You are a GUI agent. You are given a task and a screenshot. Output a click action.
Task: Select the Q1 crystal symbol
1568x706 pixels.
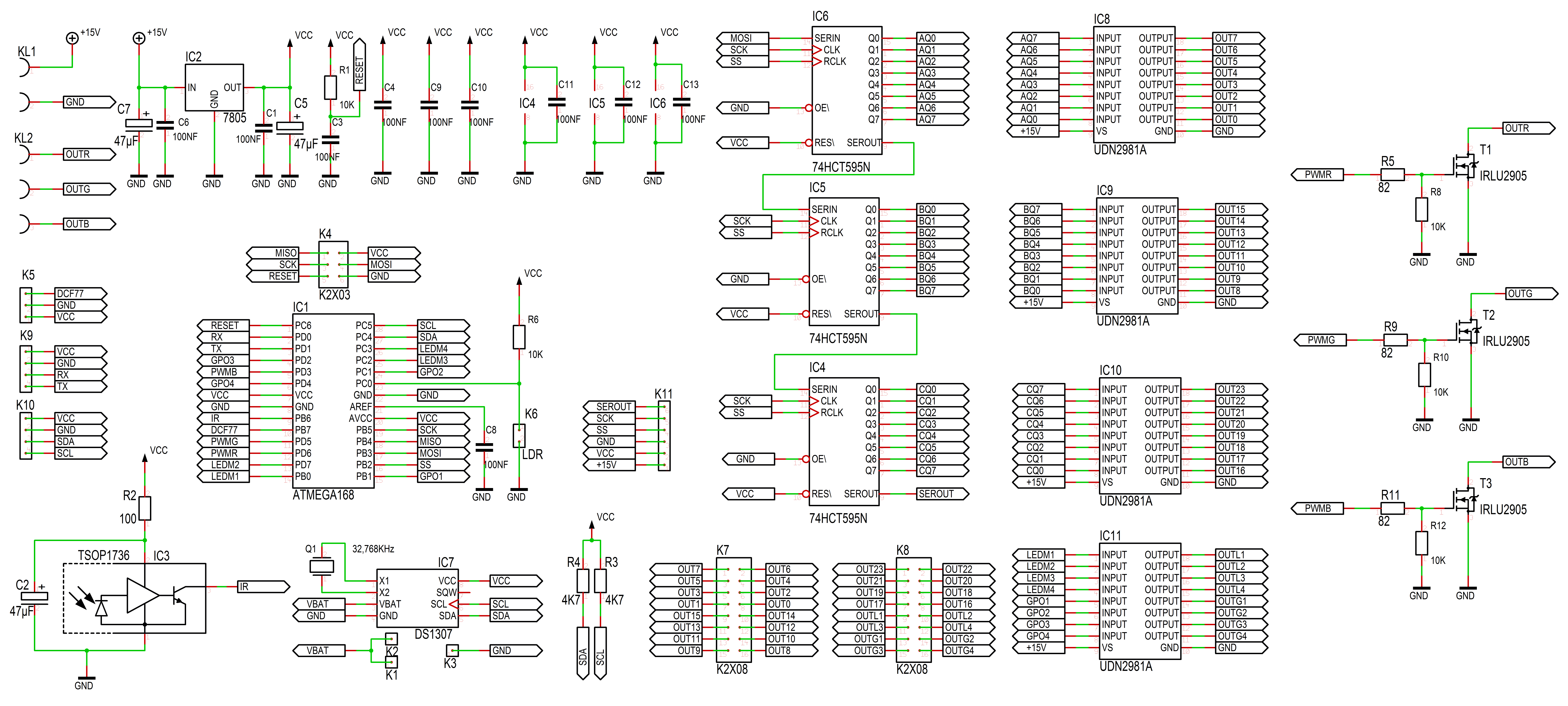(322, 567)
